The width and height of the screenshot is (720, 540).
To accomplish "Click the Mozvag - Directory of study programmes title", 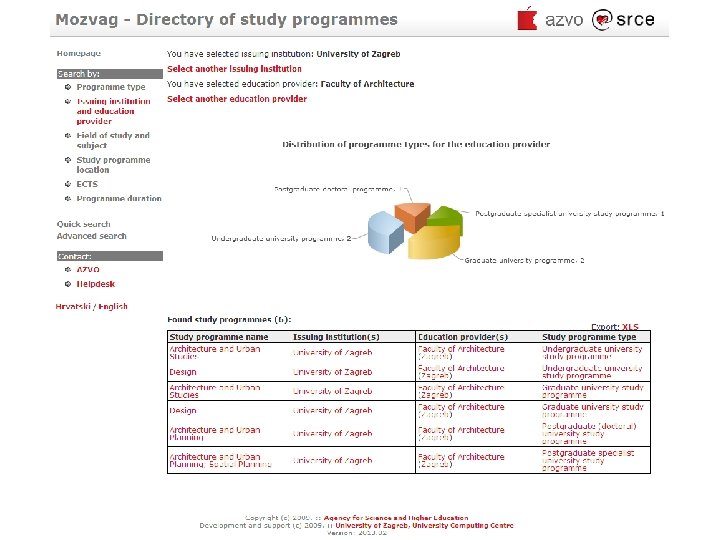I will click(x=226, y=20).
